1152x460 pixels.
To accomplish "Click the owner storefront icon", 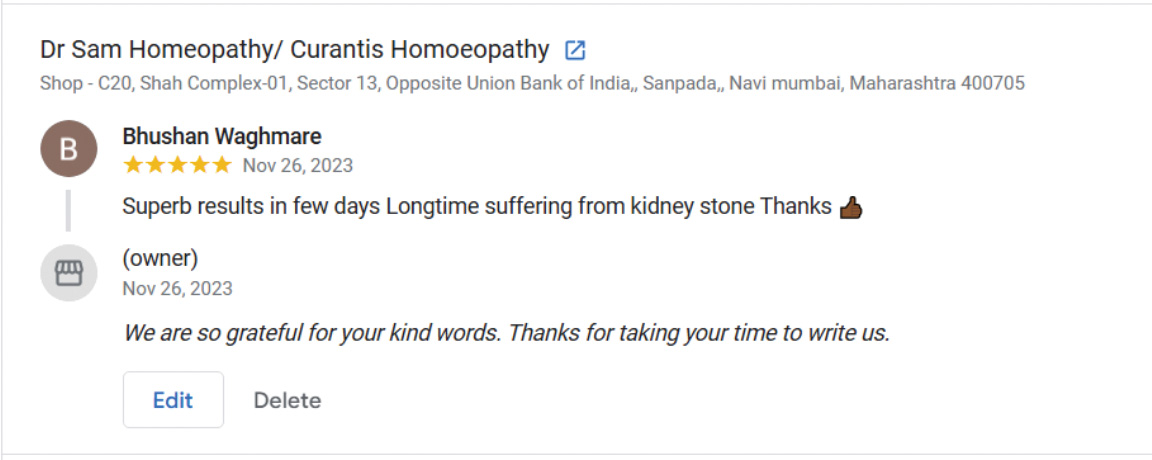I will coord(68,273).
